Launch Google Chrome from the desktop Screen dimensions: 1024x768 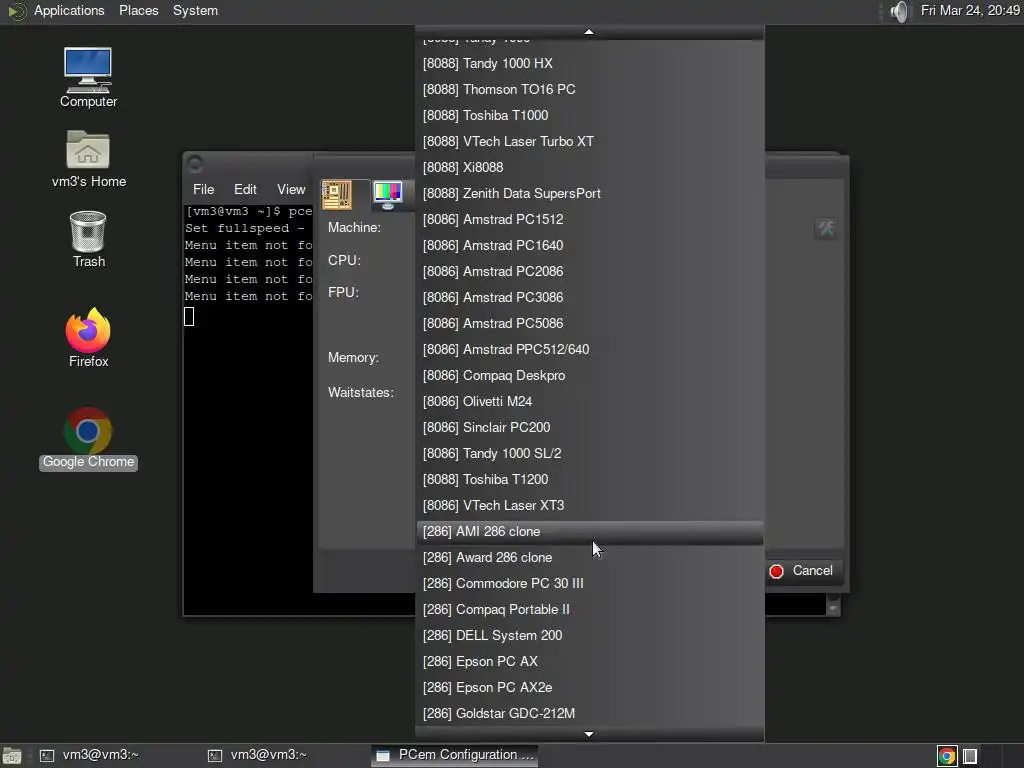[x=88, y=438]
